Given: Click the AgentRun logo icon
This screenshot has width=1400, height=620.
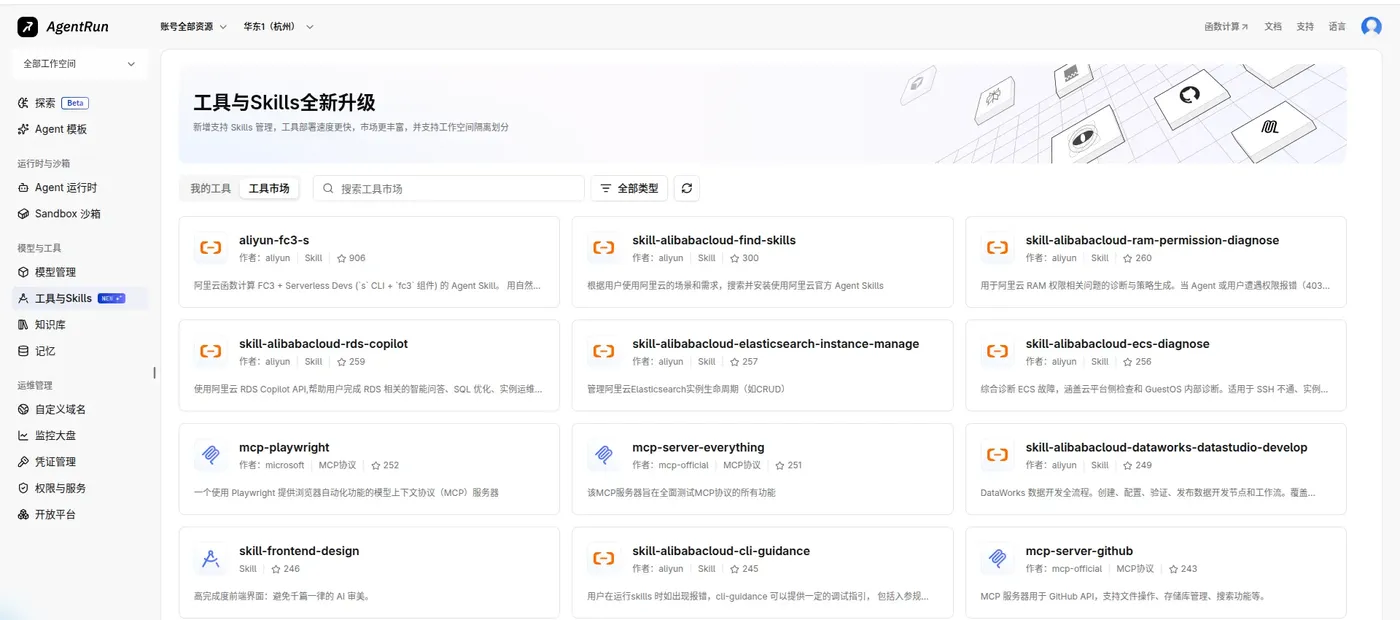Looking at the screenshot, I should 28,27.
